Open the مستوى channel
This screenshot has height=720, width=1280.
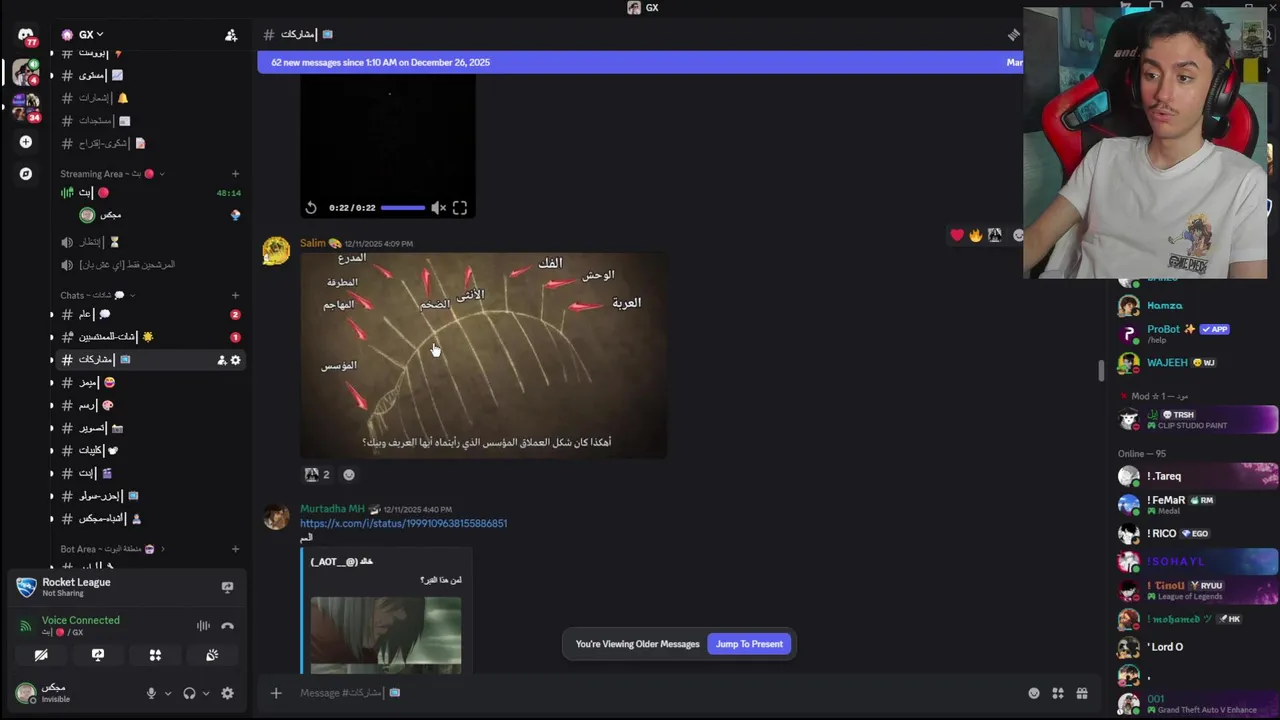pyautogui.click(x=148, y=75)
